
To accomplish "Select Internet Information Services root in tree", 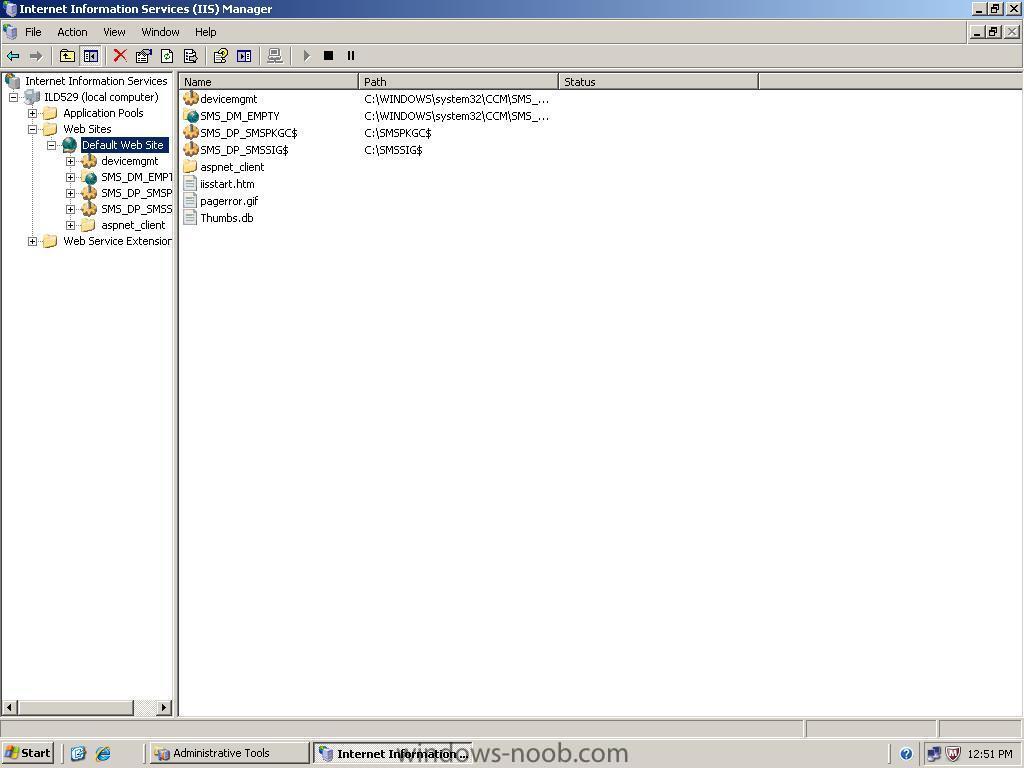I will [x=96, y=81].
